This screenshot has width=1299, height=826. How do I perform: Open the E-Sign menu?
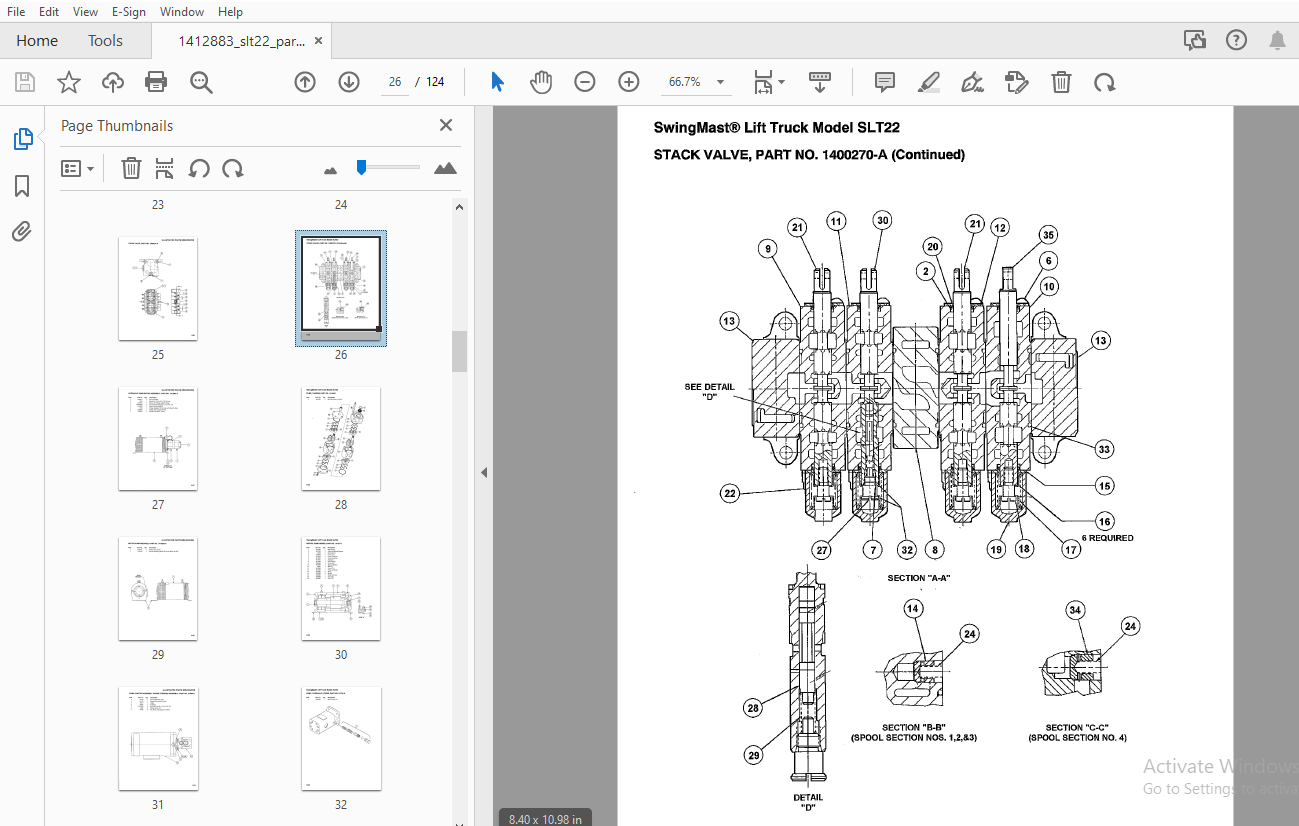click(x=129, y=12)
